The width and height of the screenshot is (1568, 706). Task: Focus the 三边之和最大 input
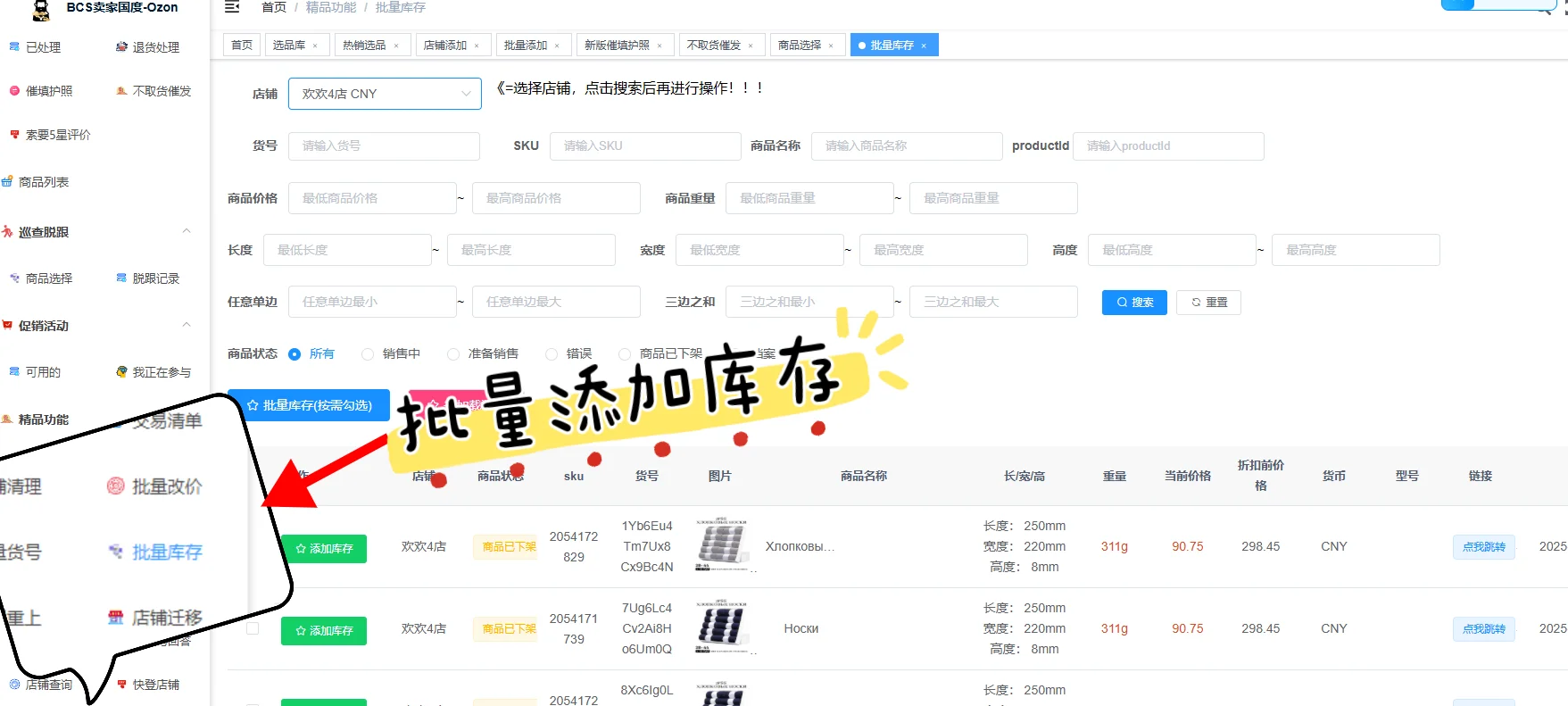[x=993, y=302]
